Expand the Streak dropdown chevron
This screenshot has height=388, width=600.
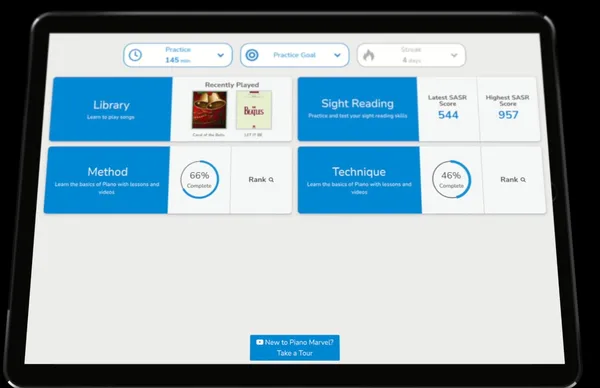pyautogui.click(x=454, y=55)
